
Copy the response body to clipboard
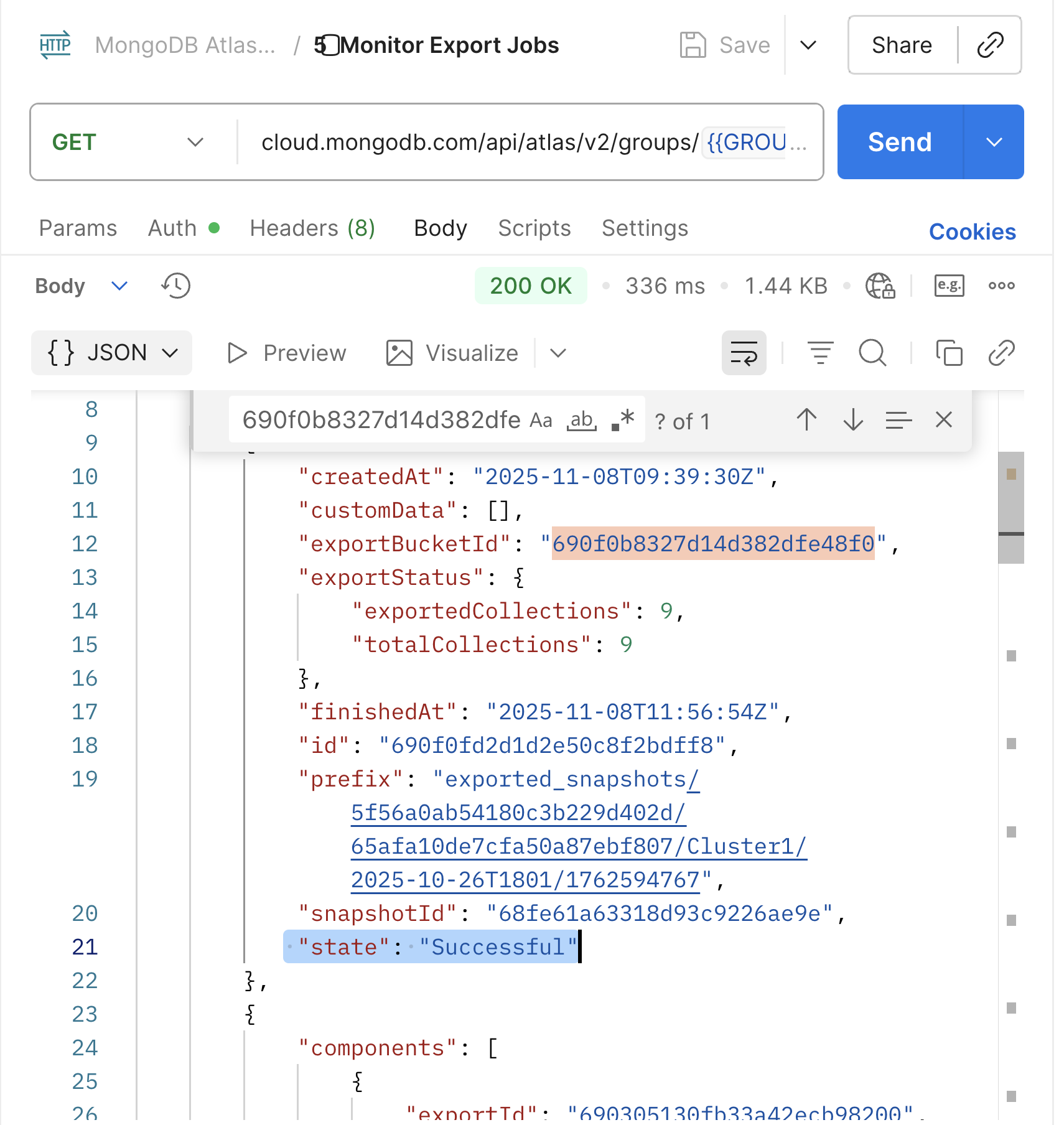click(949, 353)
